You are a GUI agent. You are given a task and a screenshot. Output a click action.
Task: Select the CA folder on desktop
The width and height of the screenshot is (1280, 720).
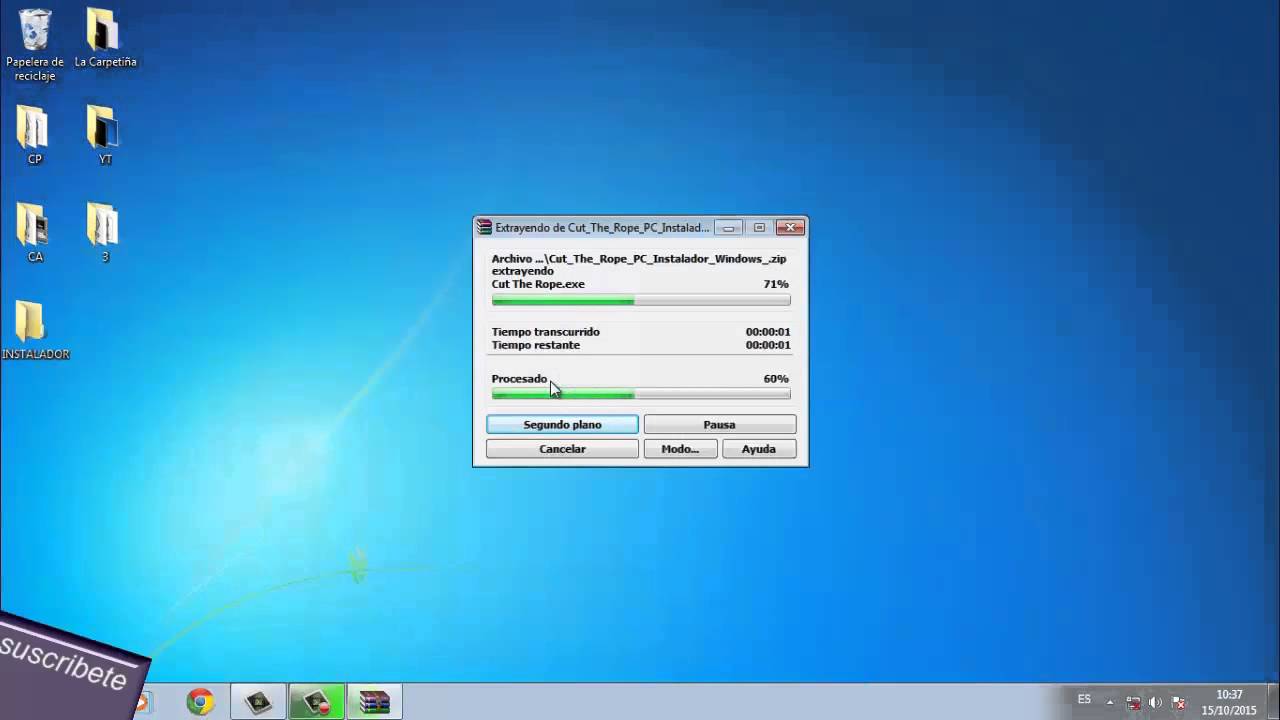[34, 232]
